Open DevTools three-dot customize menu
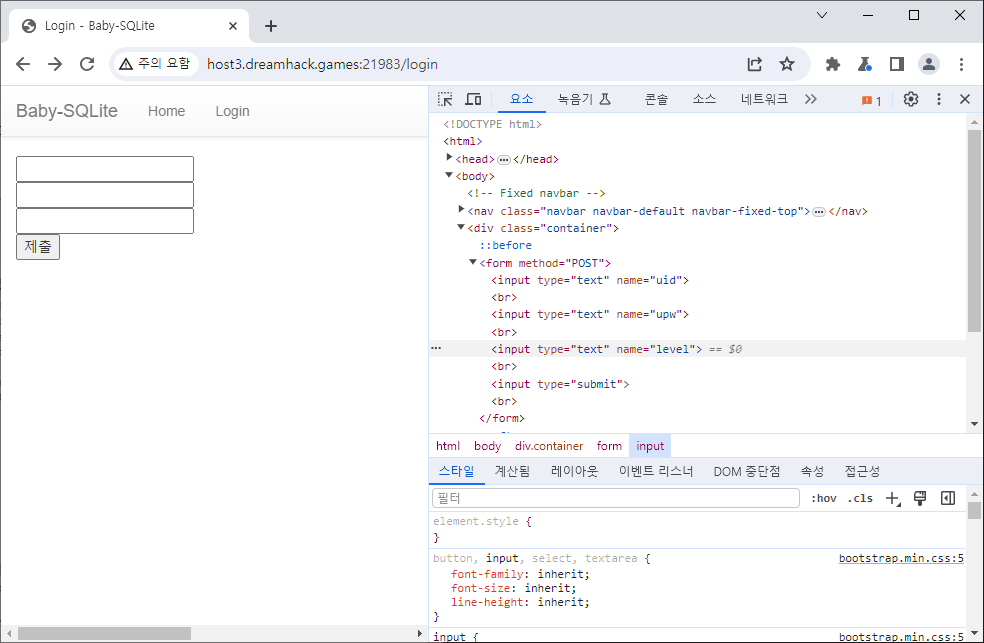This screenshot has width=984, height=643. coord(938,99)
